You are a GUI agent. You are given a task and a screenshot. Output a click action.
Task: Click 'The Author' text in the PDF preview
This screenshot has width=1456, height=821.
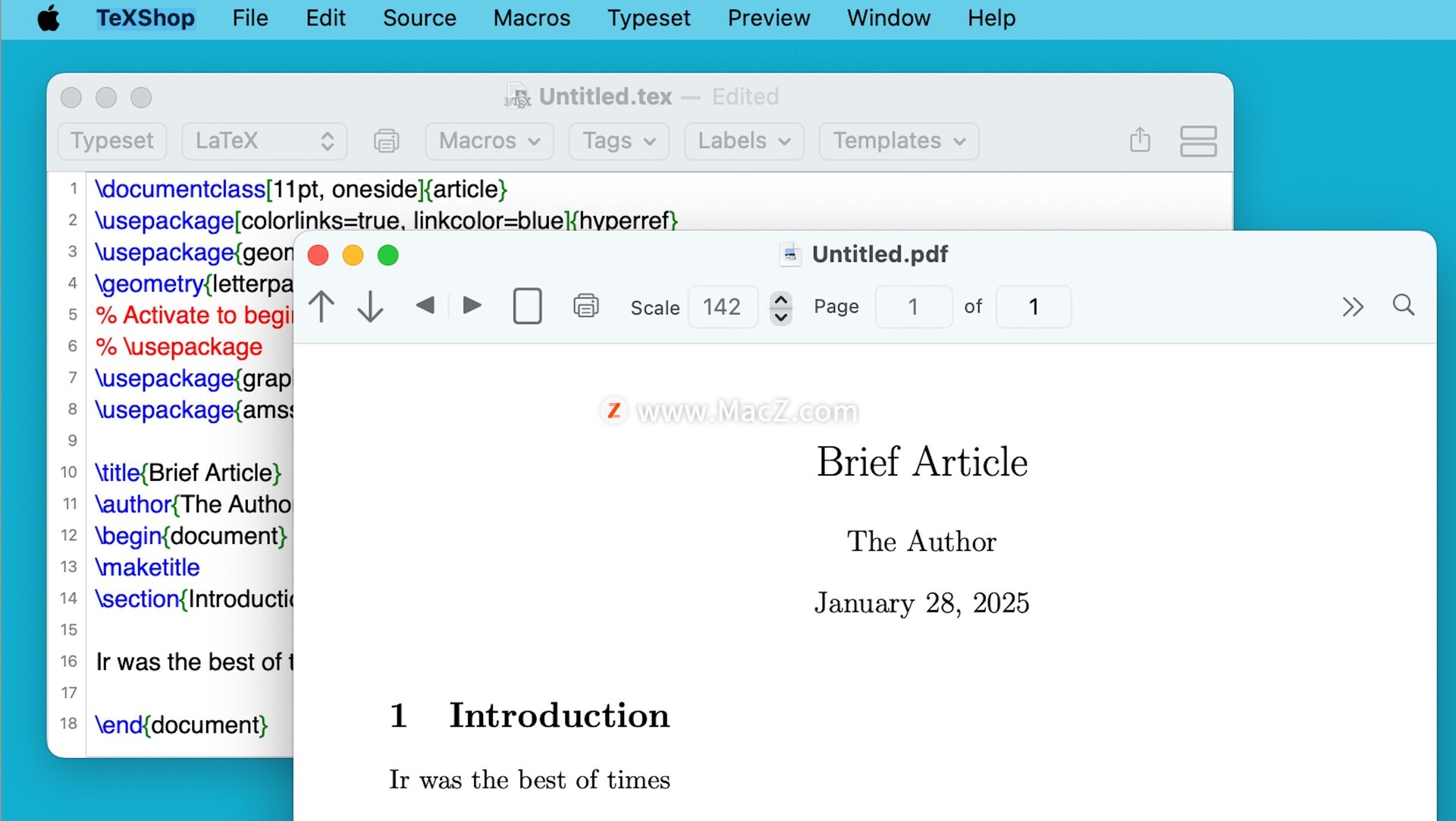[921, 542]
